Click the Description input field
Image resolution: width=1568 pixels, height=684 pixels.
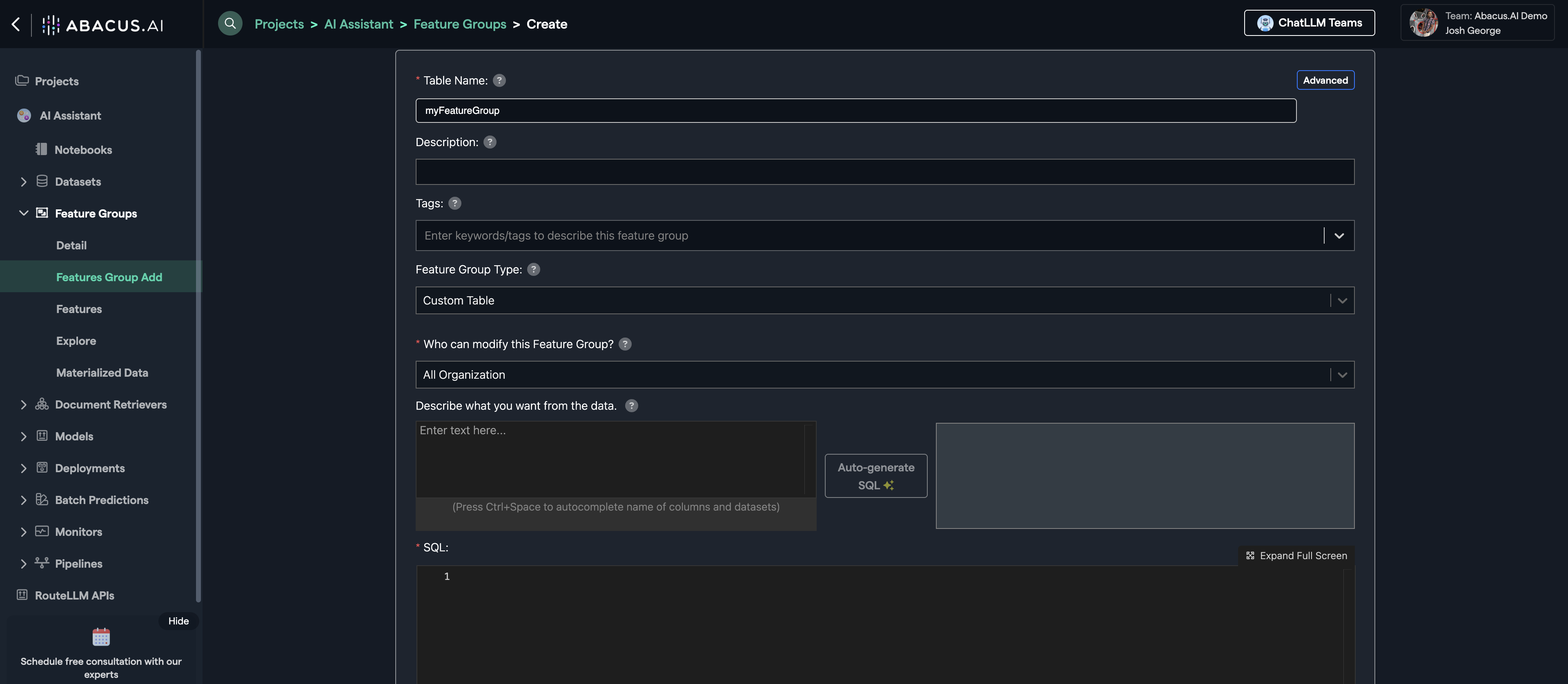click(884, 172)
